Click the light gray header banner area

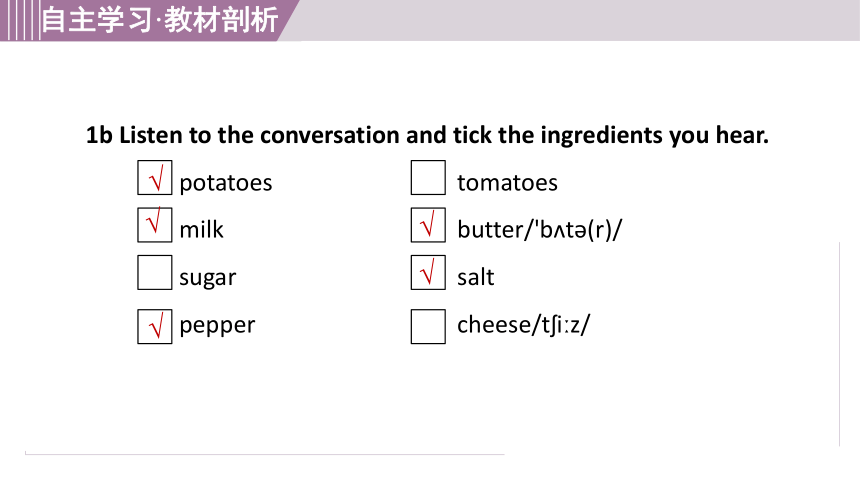(570, 20)
